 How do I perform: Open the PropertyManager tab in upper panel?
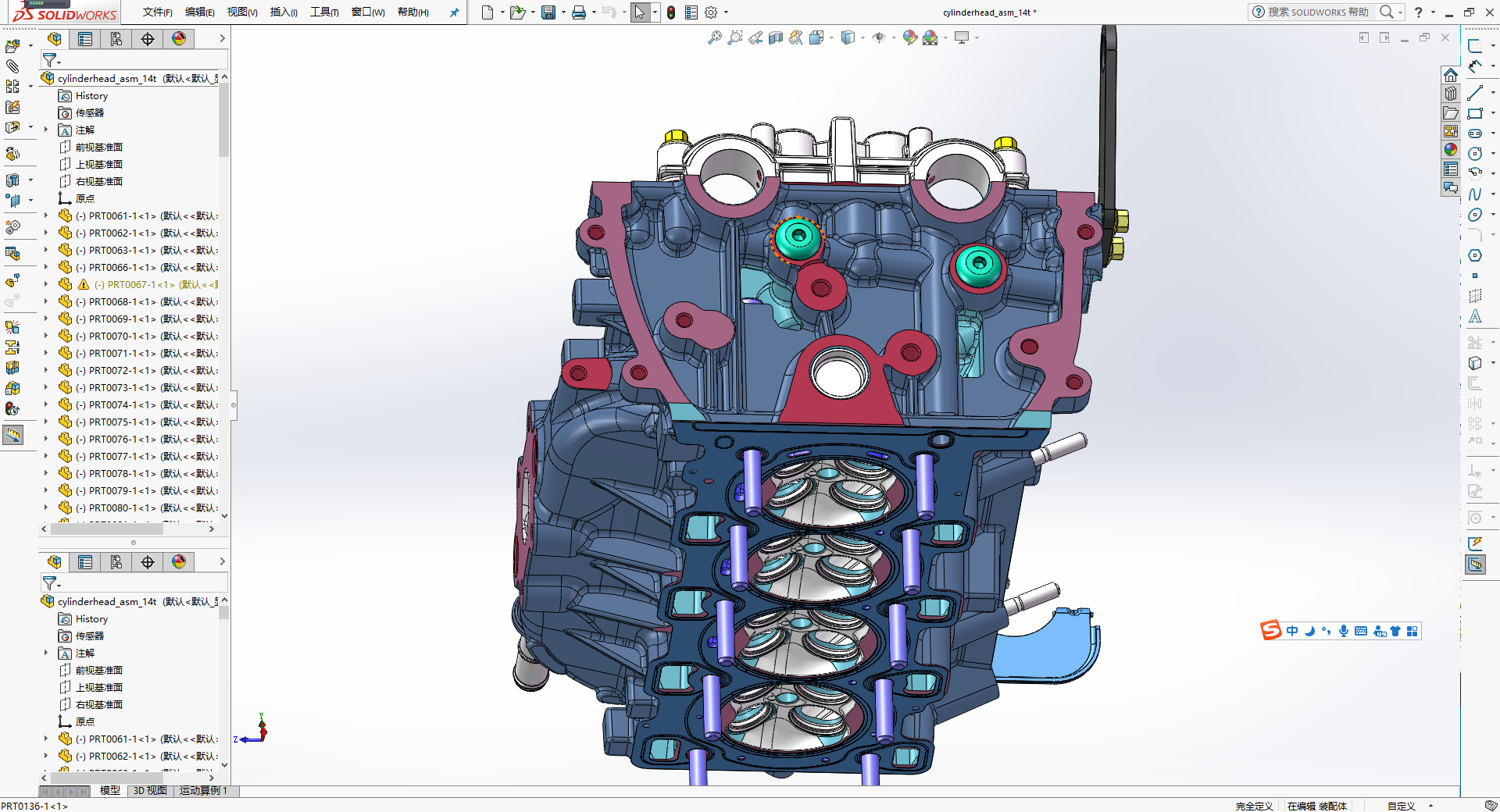point(85,39)
